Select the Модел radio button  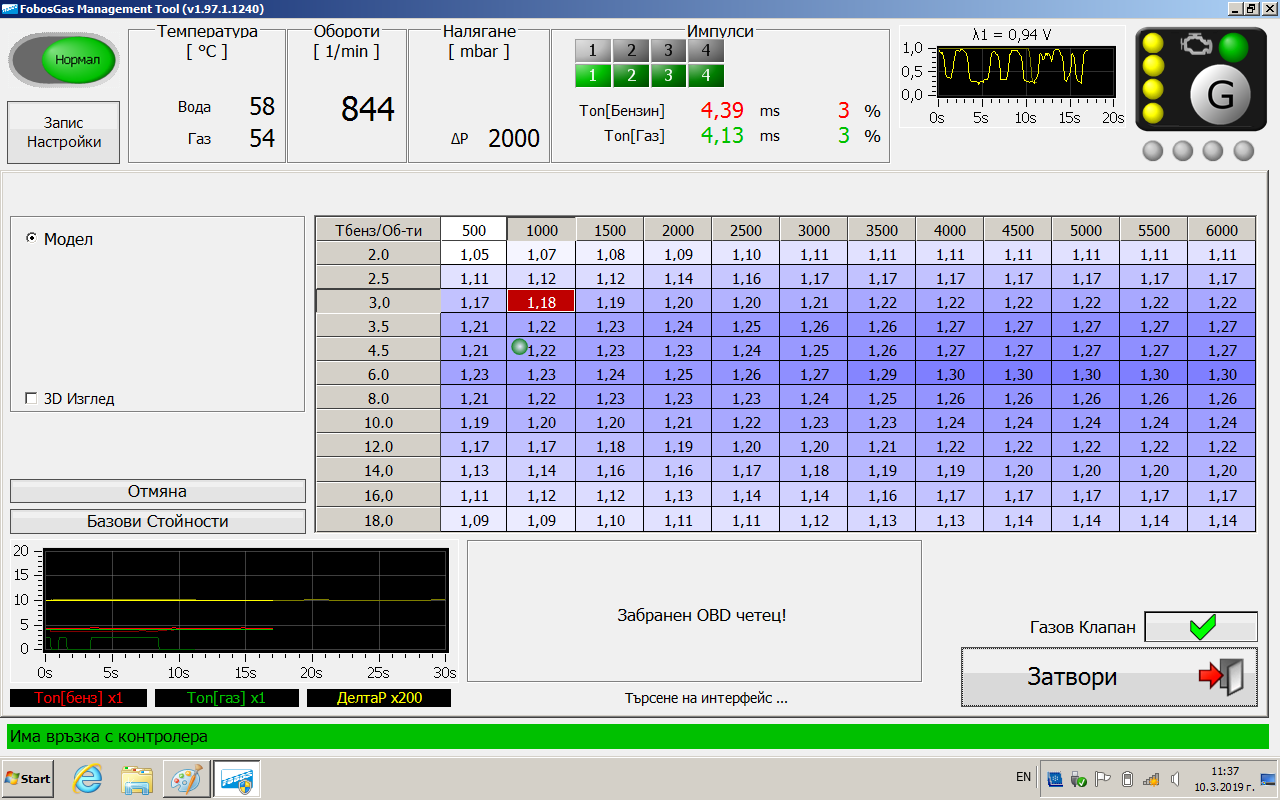pos(31,238)
